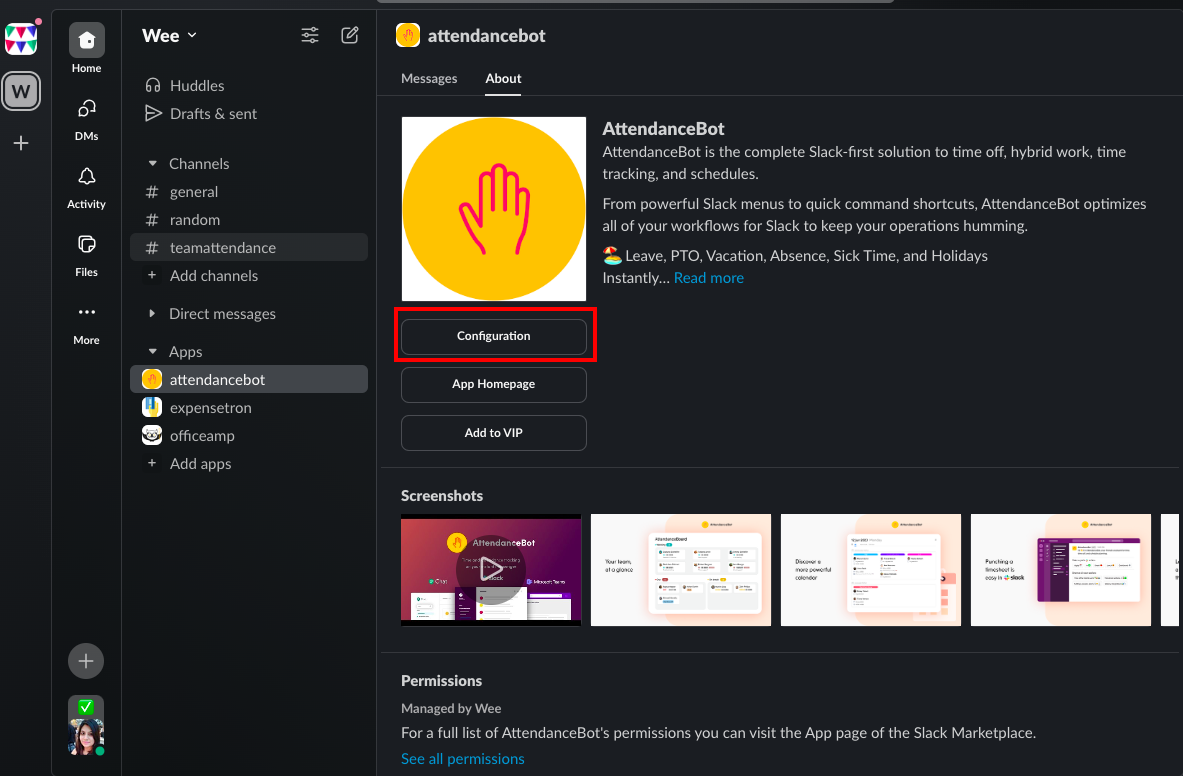Select the officeamp app
The image size is (1183, 776).
point(248,435)
